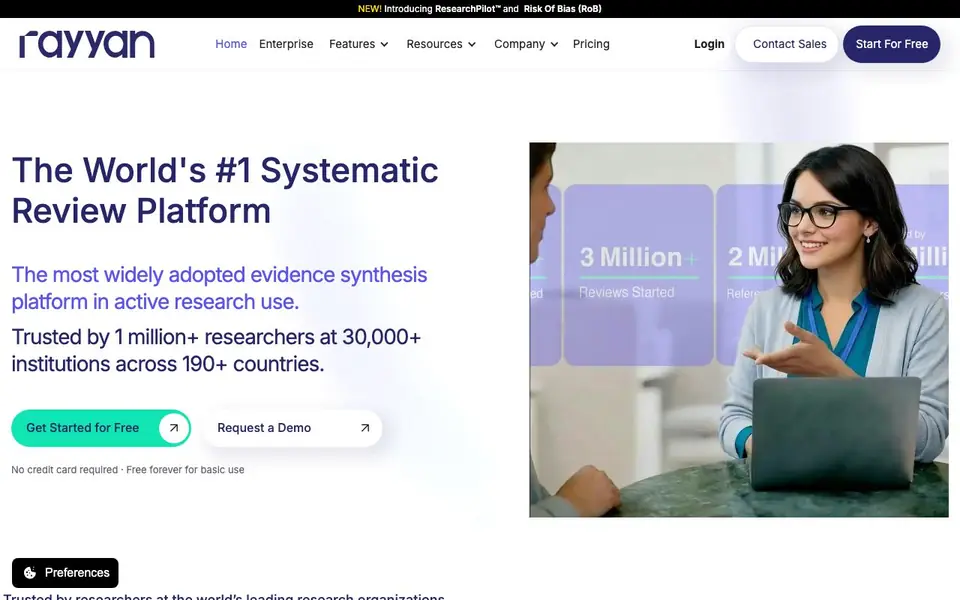Click the arrow icon on Get Started for Free
Image resolution: width=960 pixels, height=600 pixels.
(x=174, y=428)
